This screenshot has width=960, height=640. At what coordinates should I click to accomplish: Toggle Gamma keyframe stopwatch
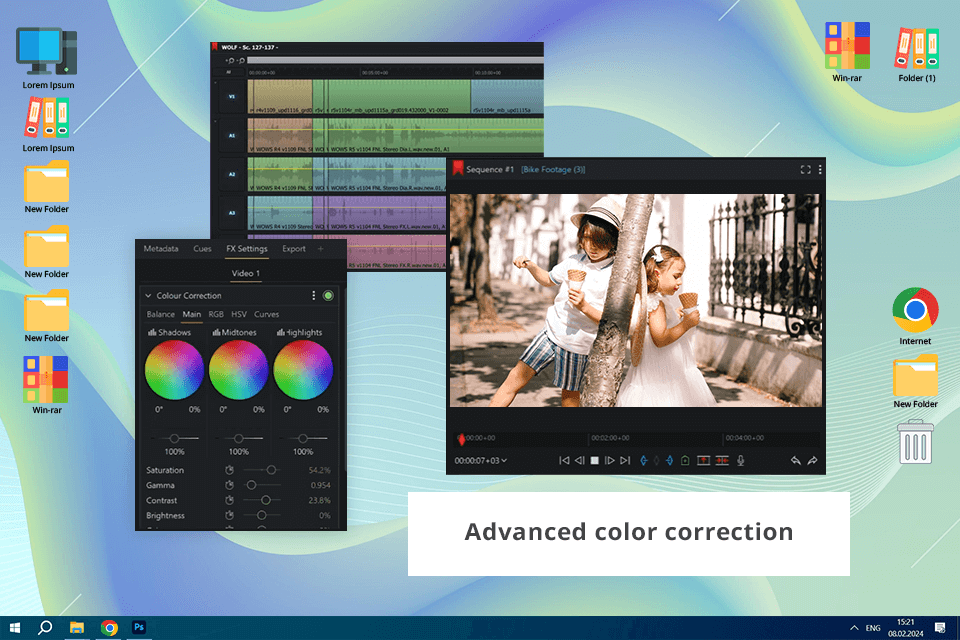click(230, 485)
